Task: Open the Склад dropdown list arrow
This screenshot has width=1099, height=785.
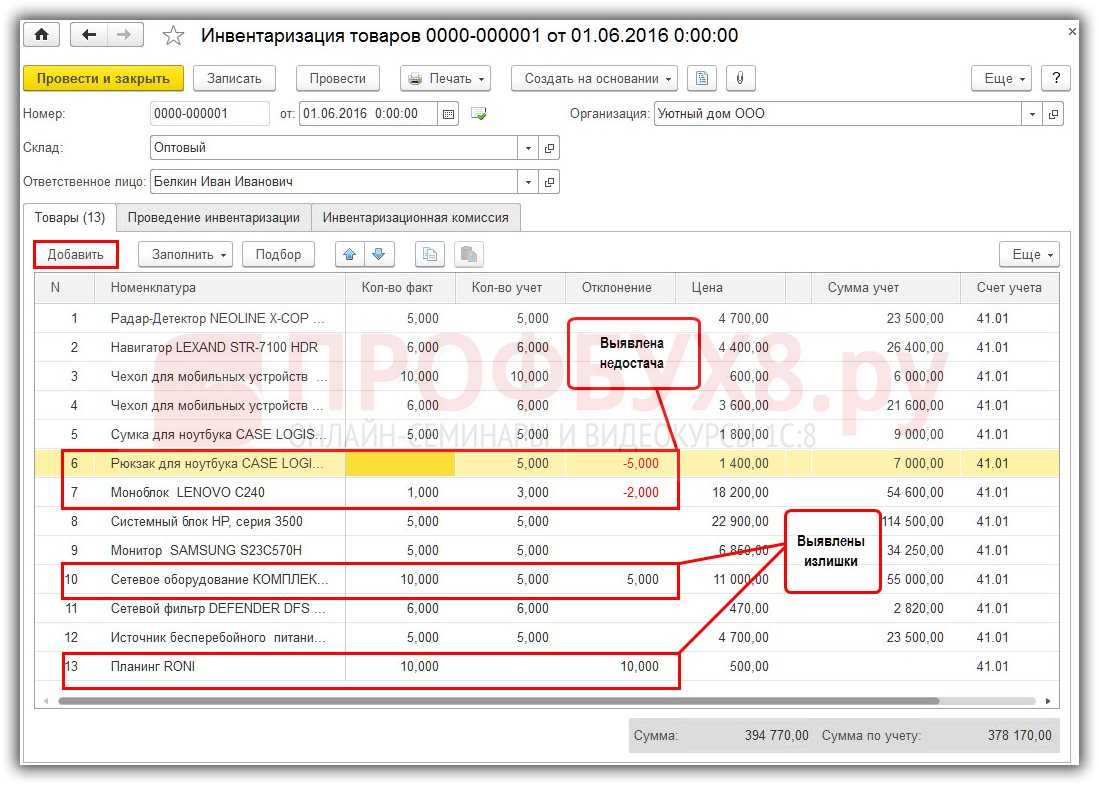Action: pyautogui.click(x=528, y=148)
